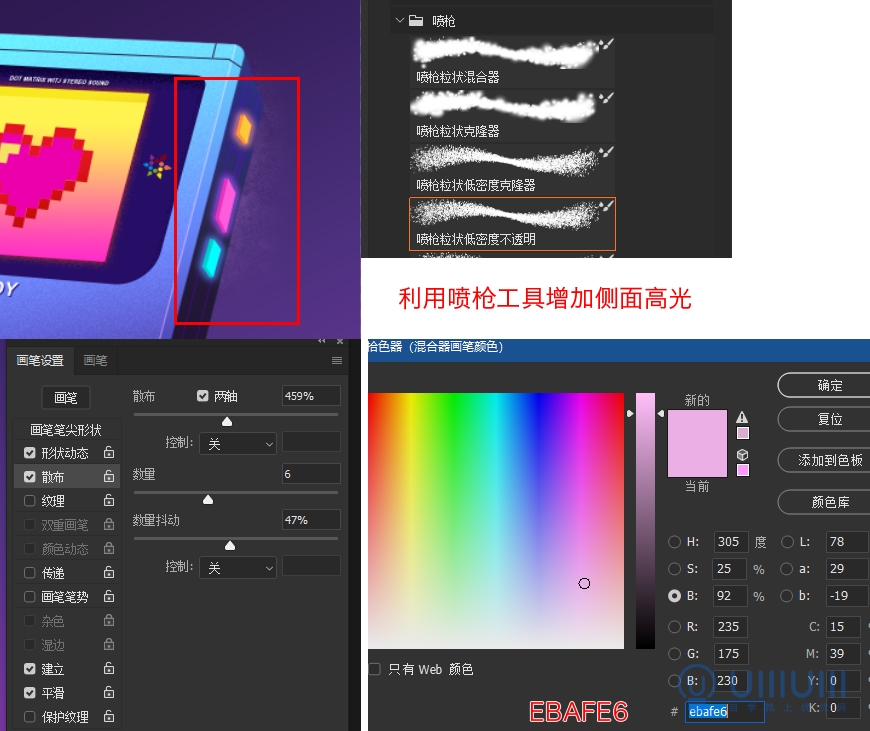Toggle the 建立 checkbox
Screen dimensions: 870x731
point(30,669)
